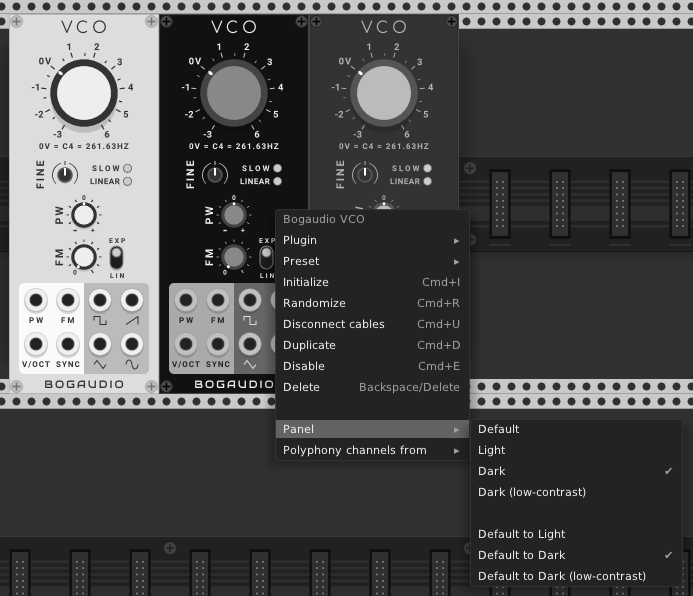Select Disable in the module menu
The height and width of the screenshot is (596, 693).
pyautogui.click(x=372, y=366)
